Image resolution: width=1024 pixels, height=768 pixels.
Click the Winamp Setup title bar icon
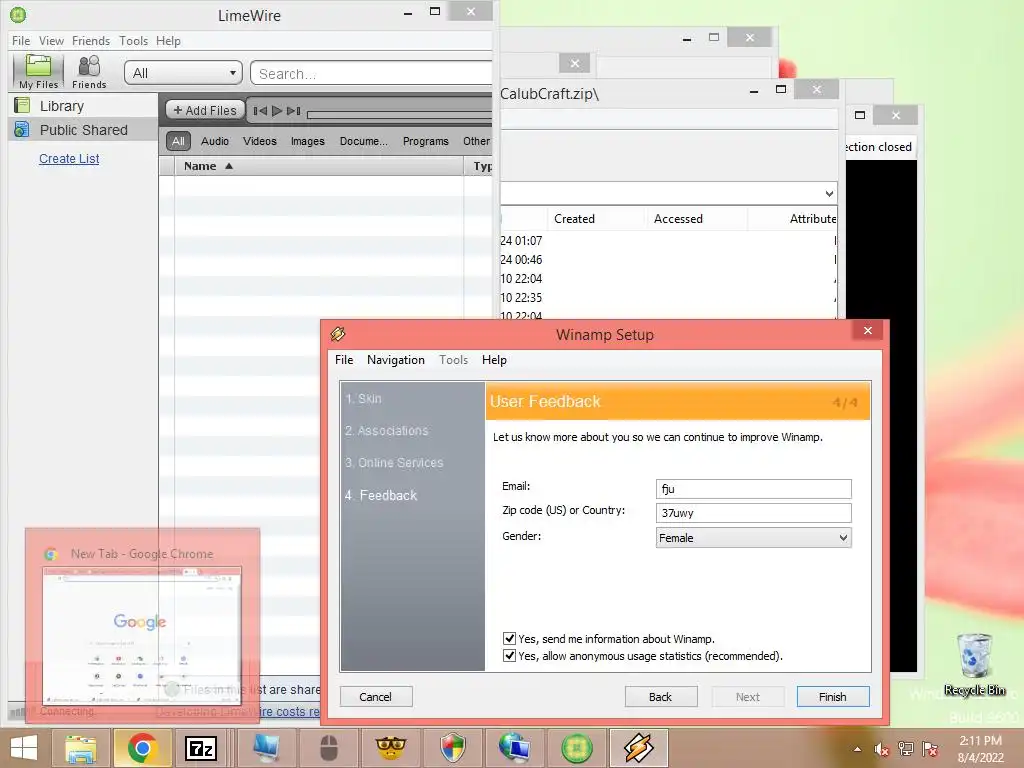coord(338,334)
